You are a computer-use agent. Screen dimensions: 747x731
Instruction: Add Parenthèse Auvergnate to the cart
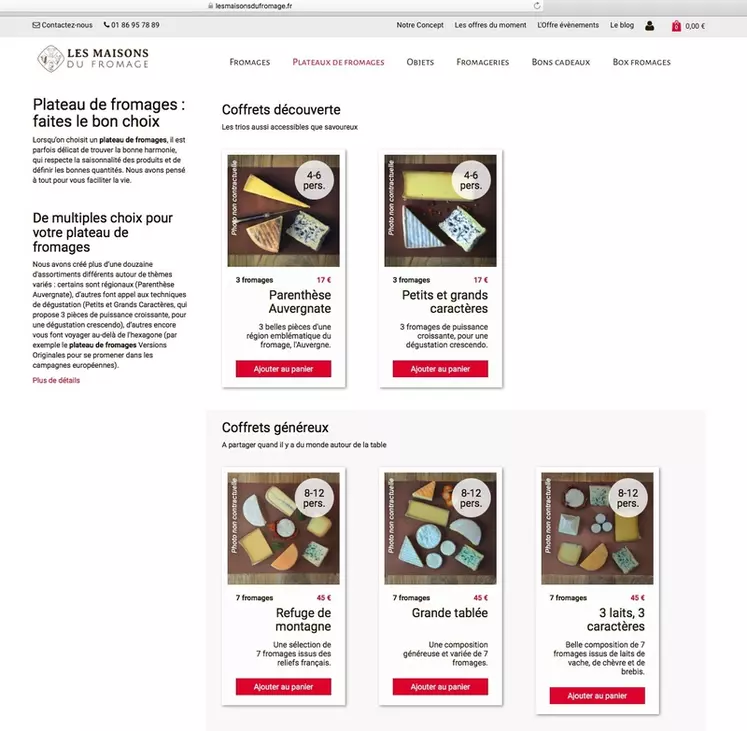click(x=283, y=369)
